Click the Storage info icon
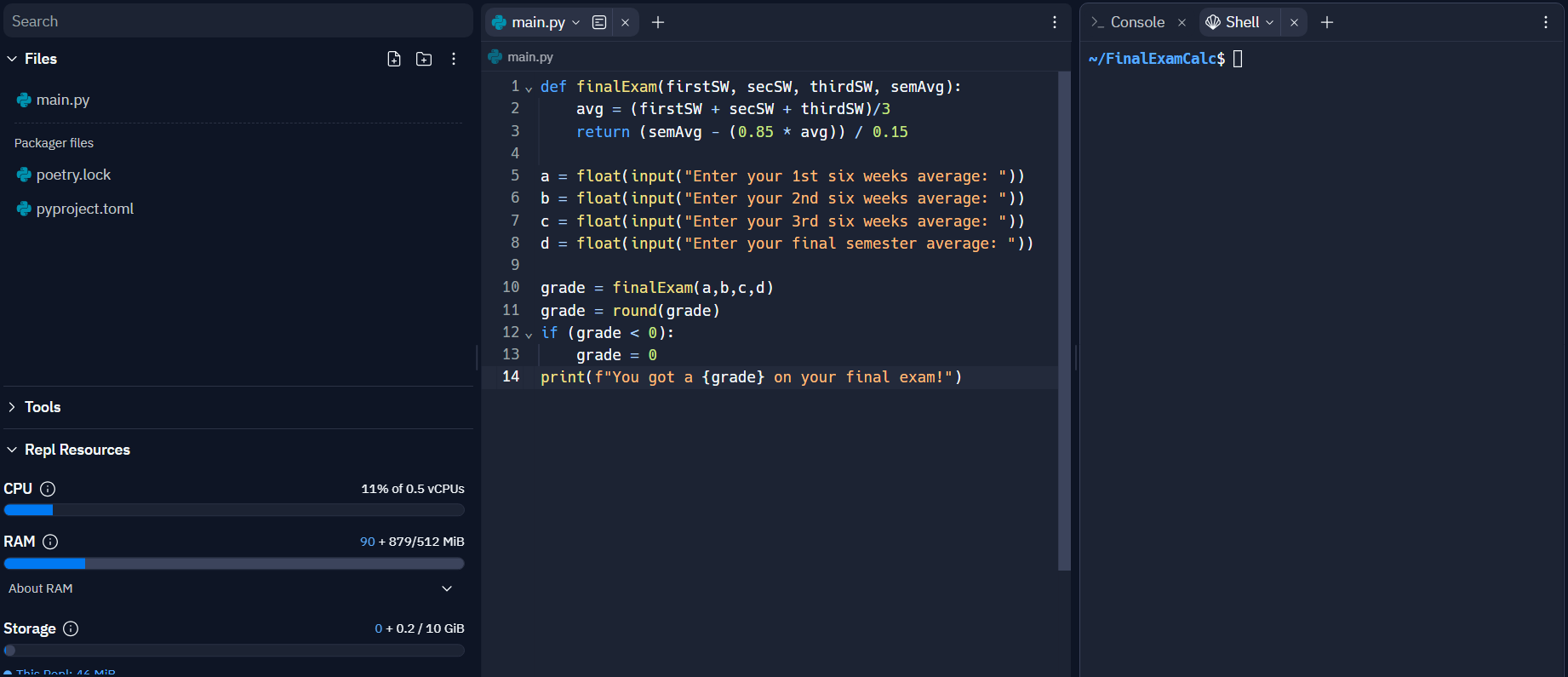 [x=71, y=628]
